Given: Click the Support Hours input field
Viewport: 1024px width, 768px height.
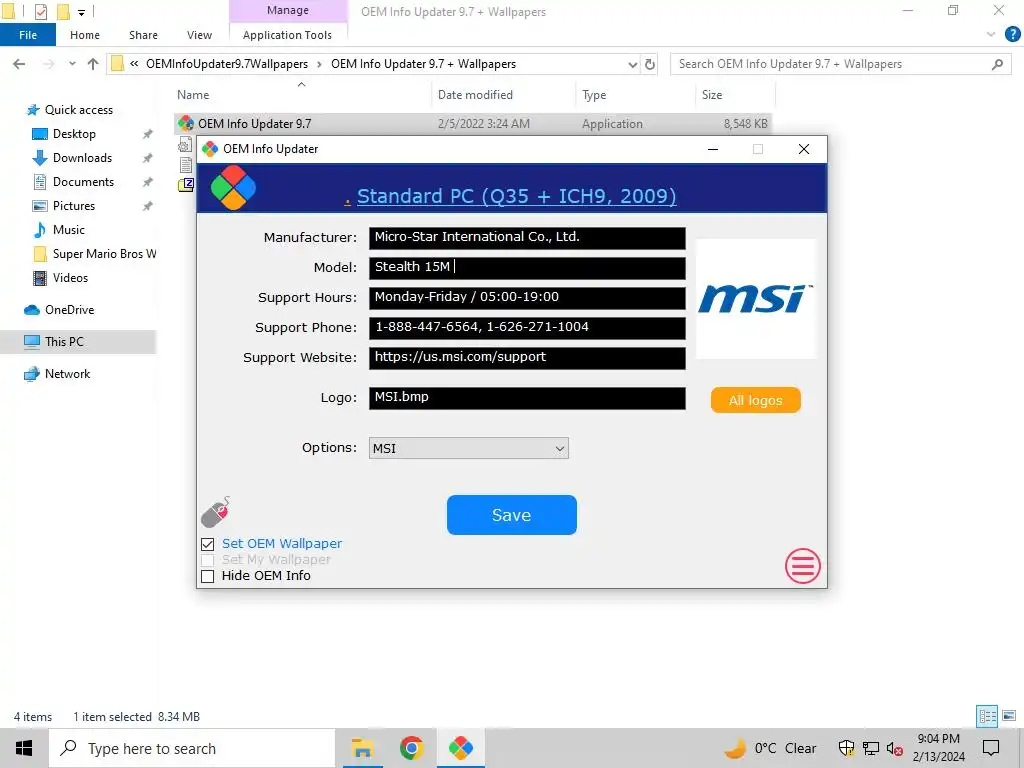Looking at the screenshot, I should click(x=527, y=298).
